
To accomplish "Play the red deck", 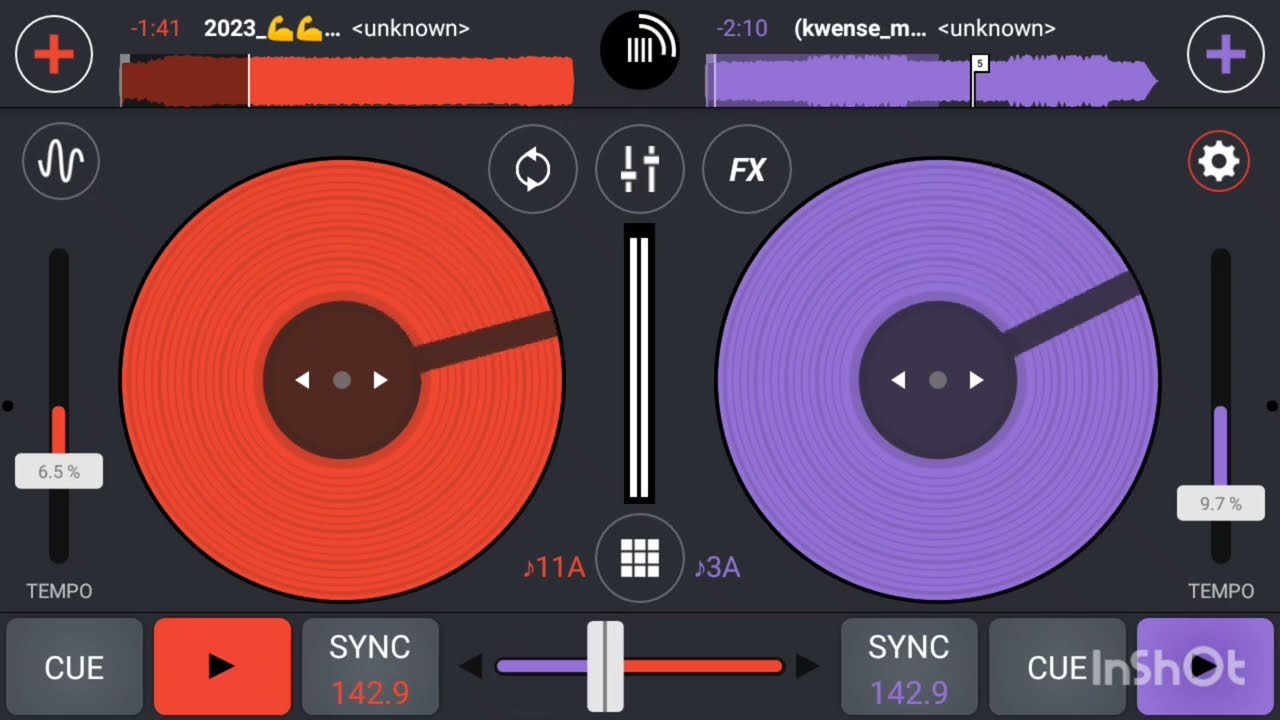I will tap(222, 666).
